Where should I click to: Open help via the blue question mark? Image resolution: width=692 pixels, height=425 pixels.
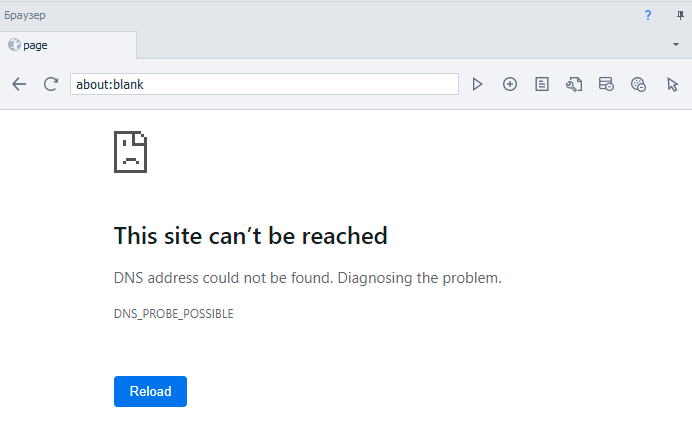648,15
